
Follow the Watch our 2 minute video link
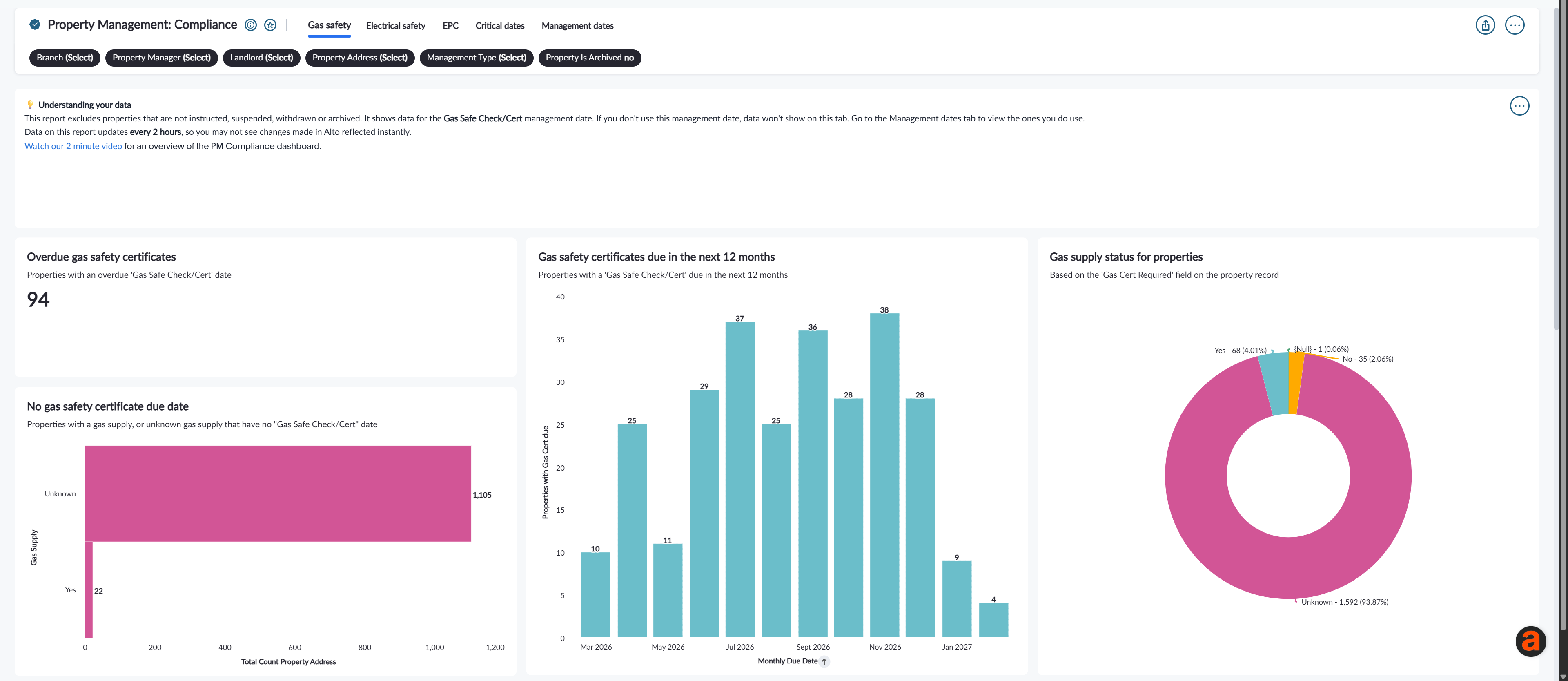coord(73,146)
